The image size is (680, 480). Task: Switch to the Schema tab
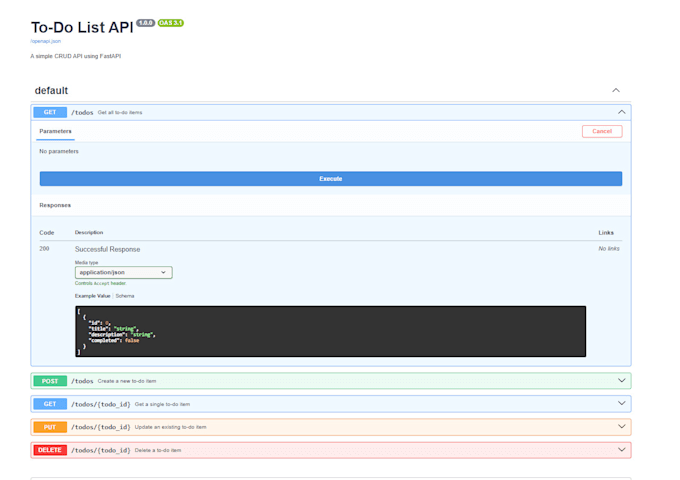pyautogui.click(x=125, y=296)
